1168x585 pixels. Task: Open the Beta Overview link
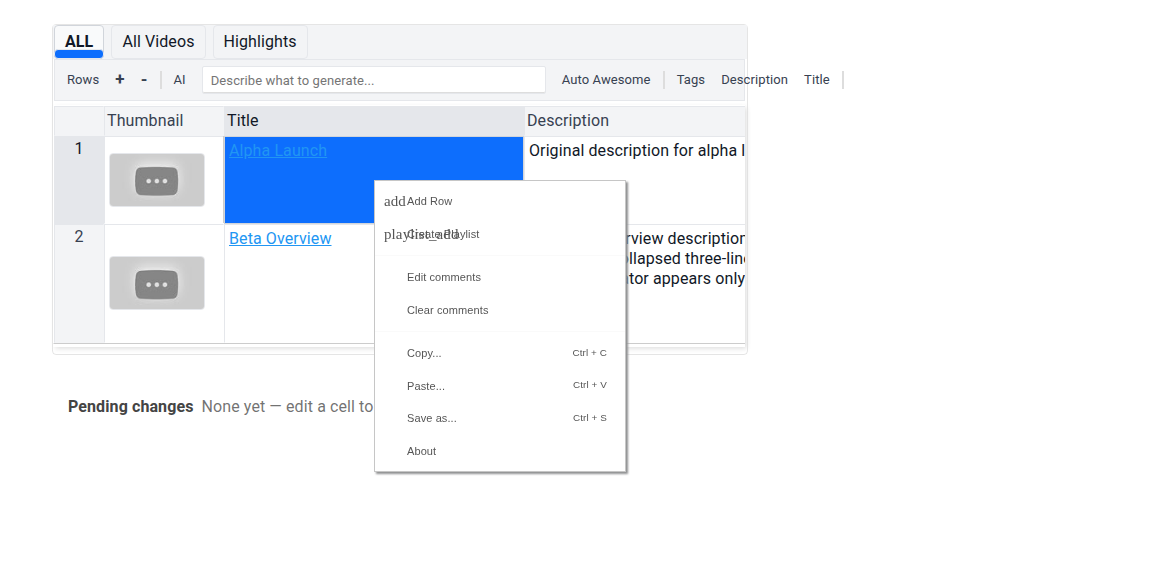[280, 238]
